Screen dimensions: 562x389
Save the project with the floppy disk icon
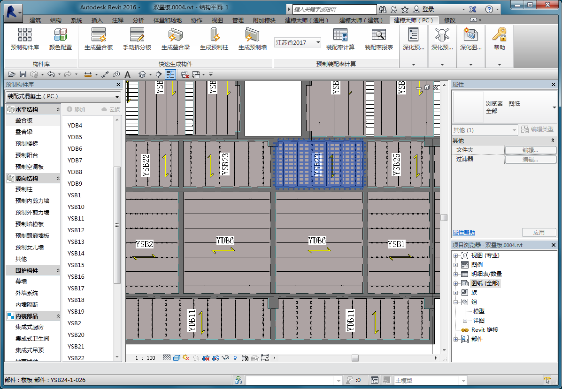click(23, 75)
